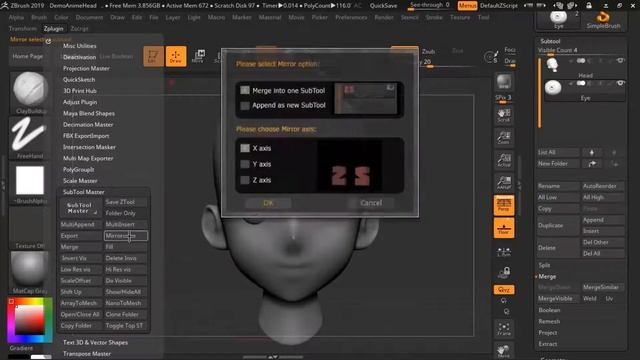
Task: Expand the Misc Utilities plugin section
Action: [80, 46]
